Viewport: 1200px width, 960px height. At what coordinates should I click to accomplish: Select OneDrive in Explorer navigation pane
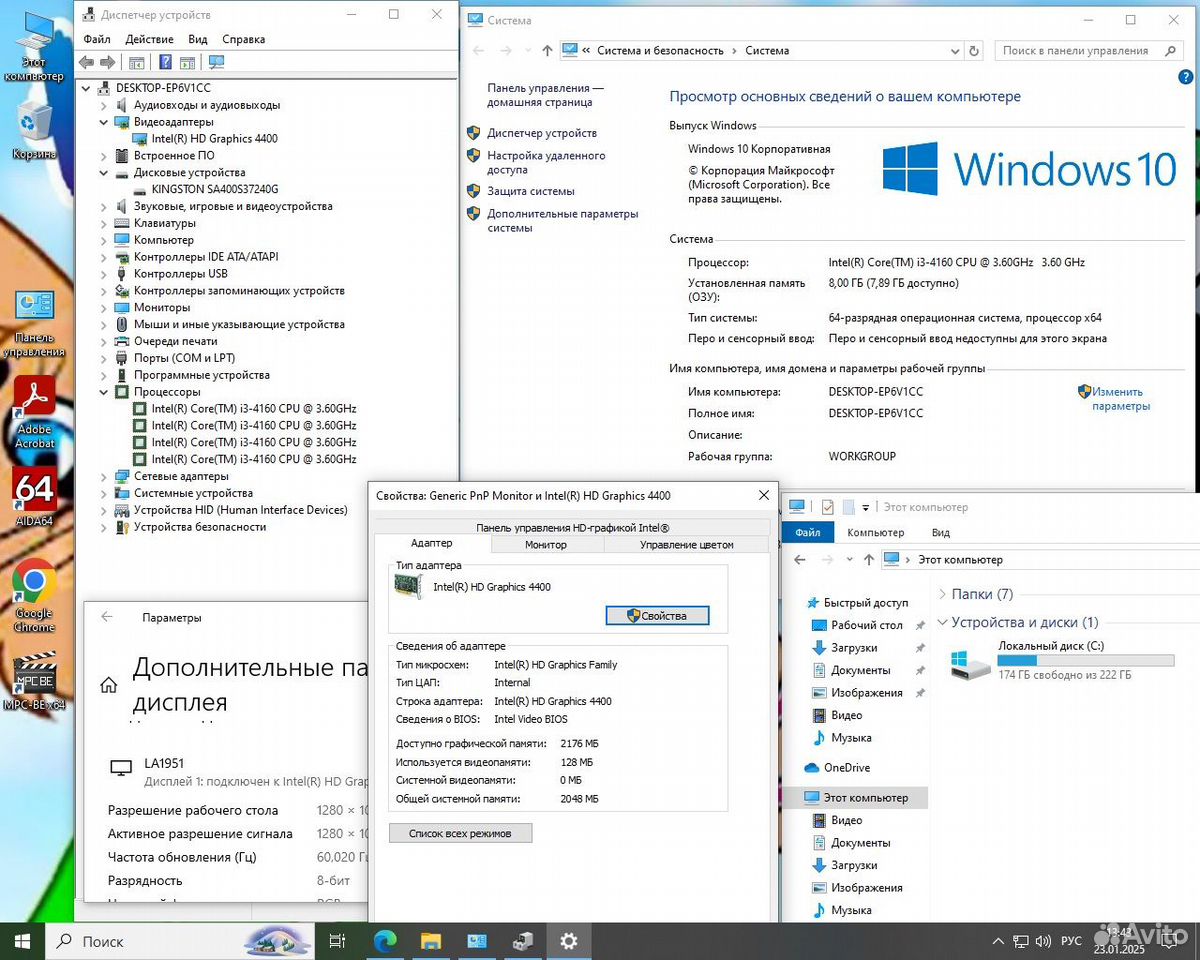click(x=846, y=768)
